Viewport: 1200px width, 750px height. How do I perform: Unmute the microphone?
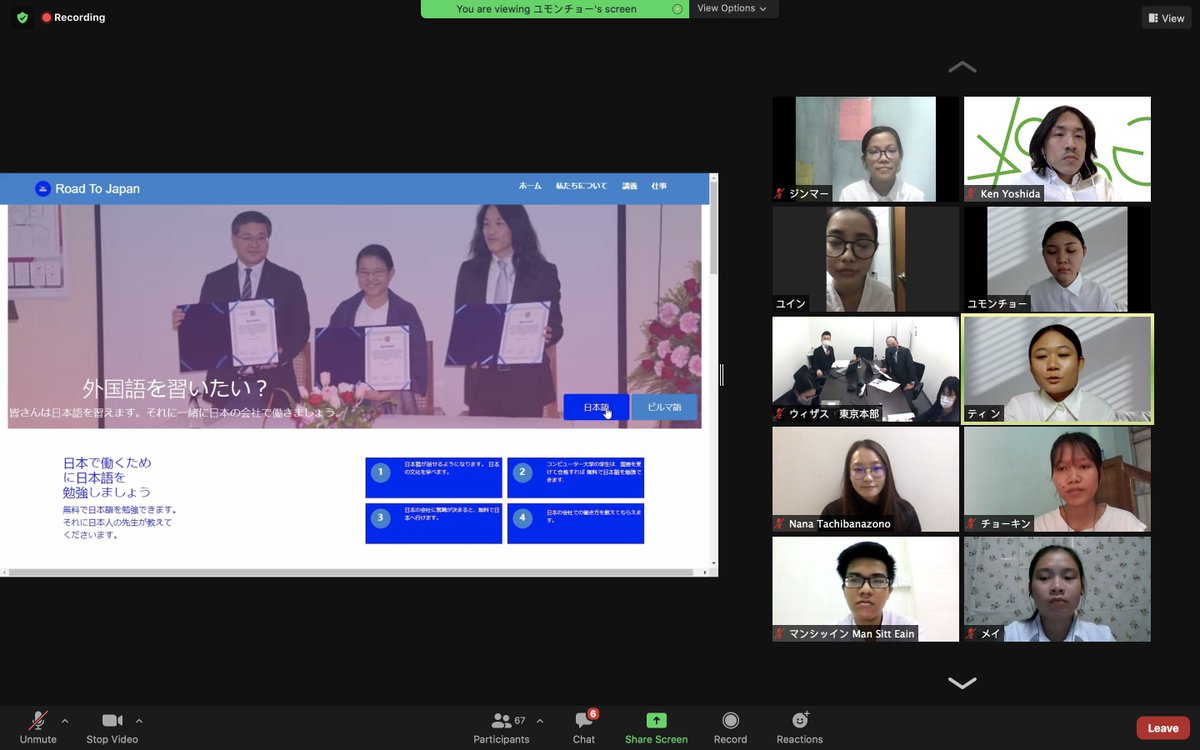point(38,727)
